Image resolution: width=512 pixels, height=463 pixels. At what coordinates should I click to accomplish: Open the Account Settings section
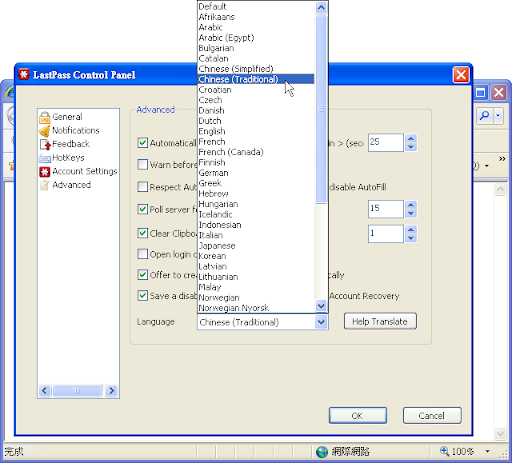85,171
